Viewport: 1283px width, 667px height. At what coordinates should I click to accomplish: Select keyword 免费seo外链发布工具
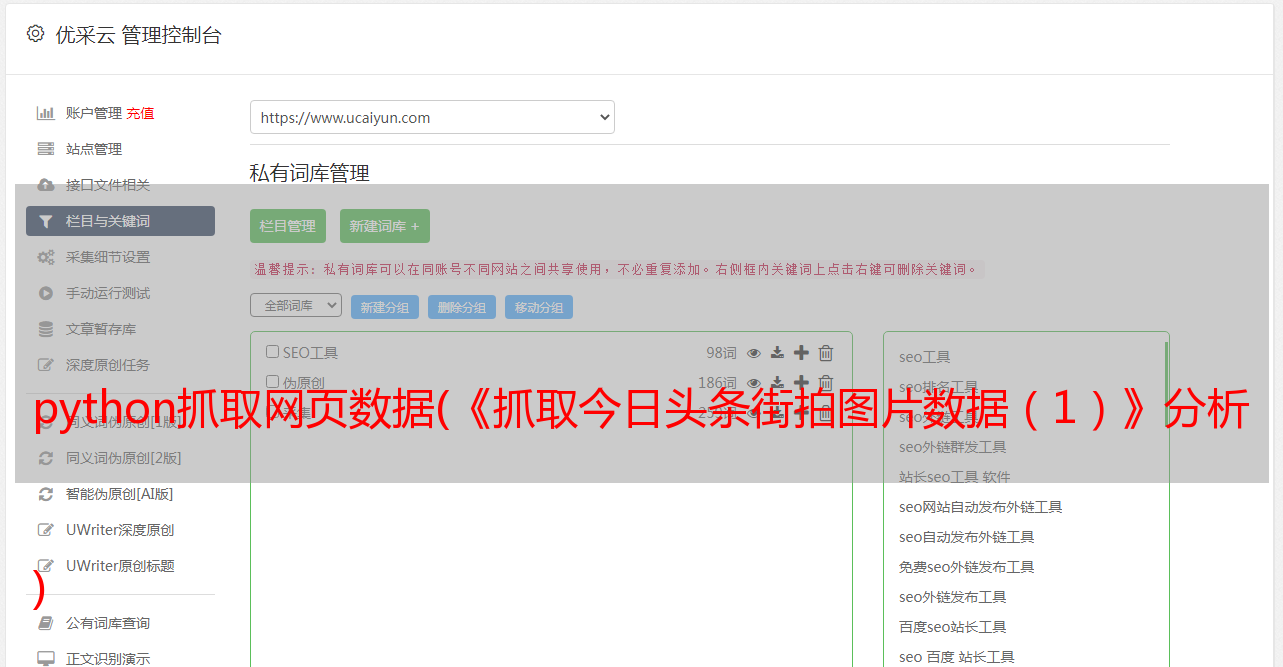(966, 567)
